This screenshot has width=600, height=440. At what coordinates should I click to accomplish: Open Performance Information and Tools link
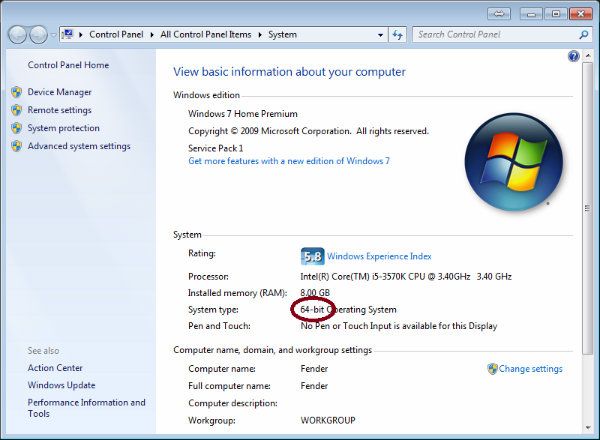[x=86, y=408]
